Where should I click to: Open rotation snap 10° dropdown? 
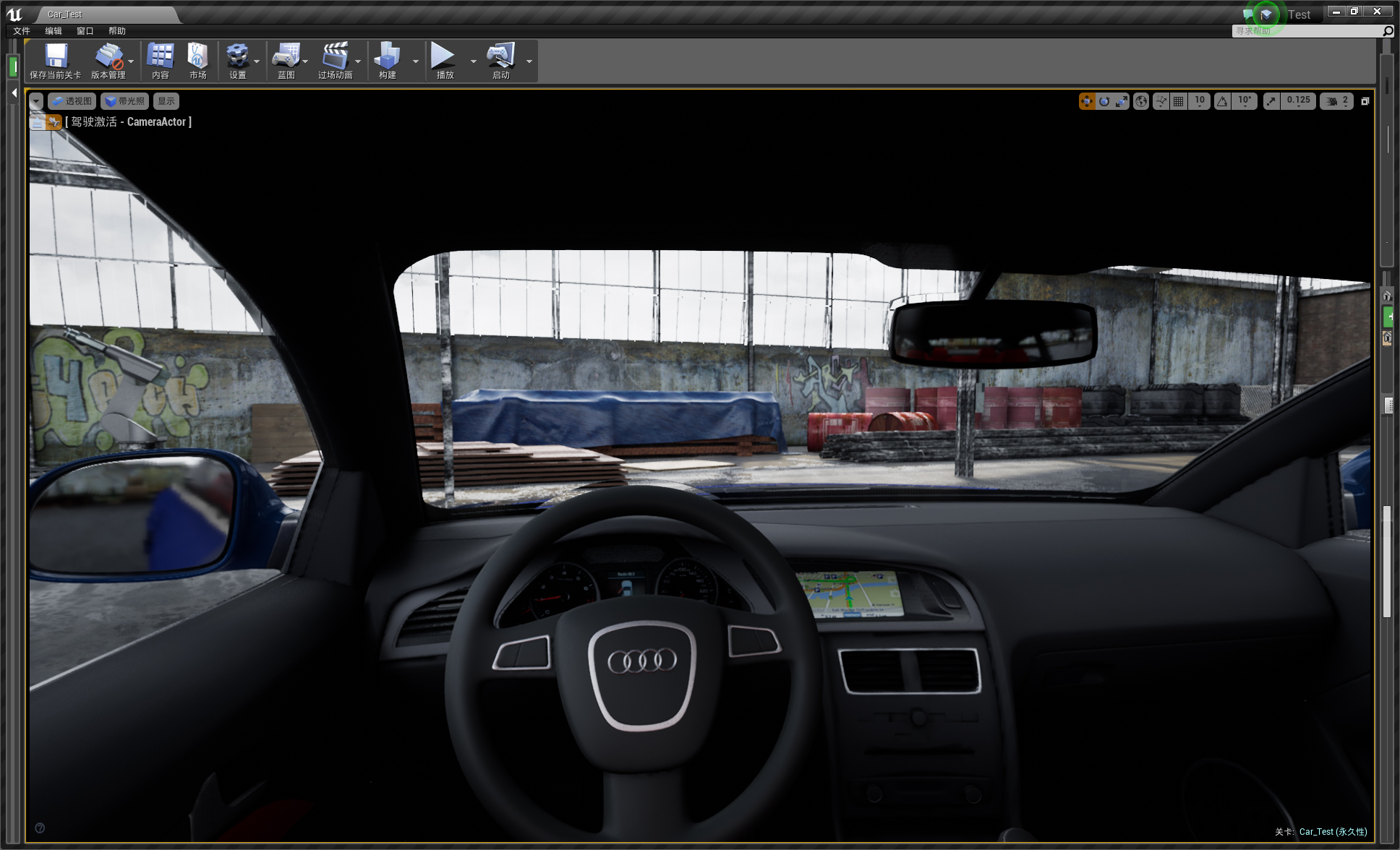tap(1245, 101)
